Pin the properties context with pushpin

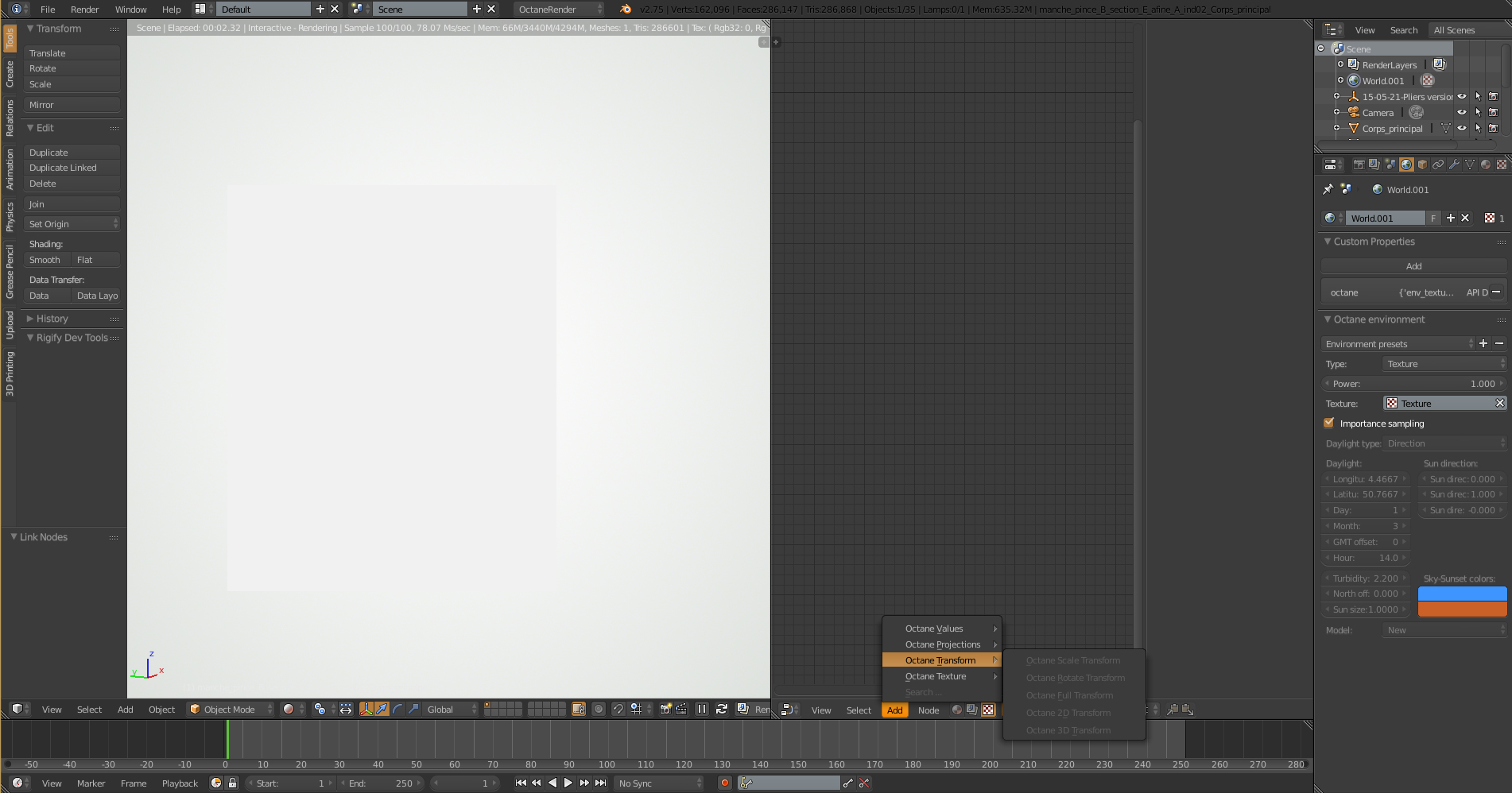click(x=1328, y=189)
